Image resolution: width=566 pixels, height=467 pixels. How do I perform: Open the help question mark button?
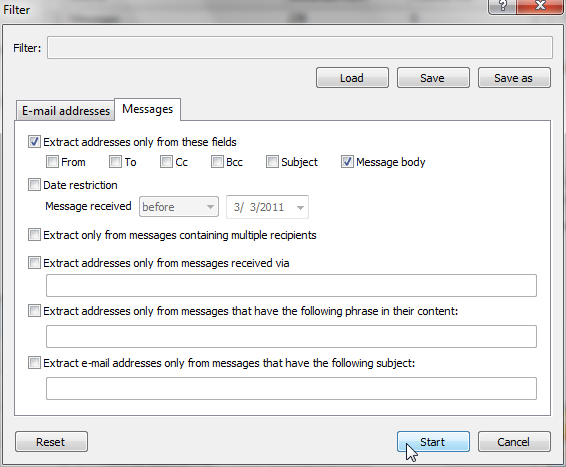(x=502, y=6)
